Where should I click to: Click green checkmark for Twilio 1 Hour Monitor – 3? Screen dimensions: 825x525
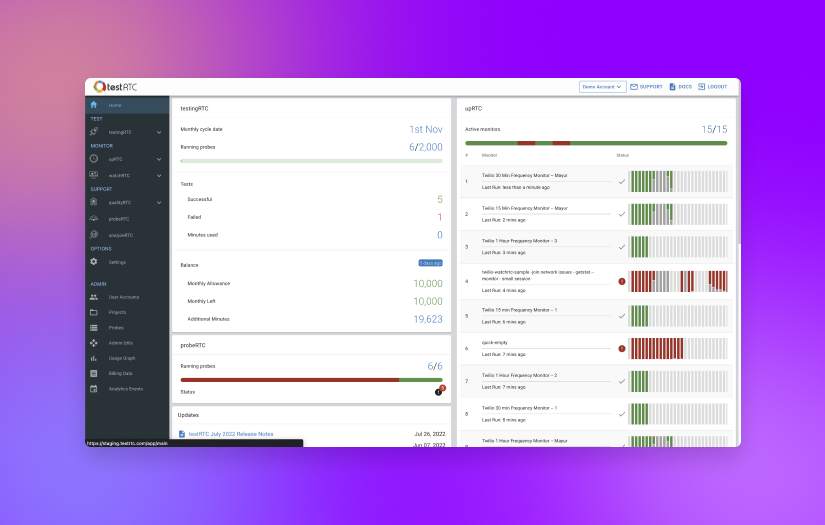[622, 247]
